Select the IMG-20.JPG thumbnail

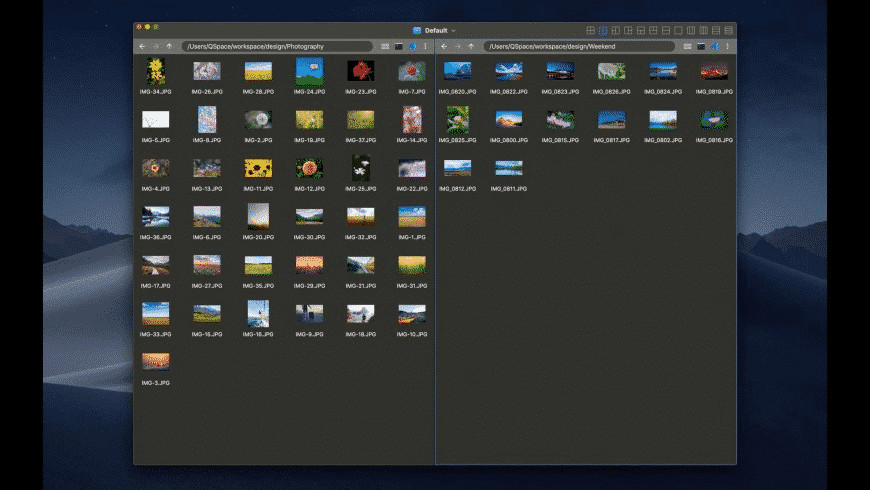tap(258, 216)
